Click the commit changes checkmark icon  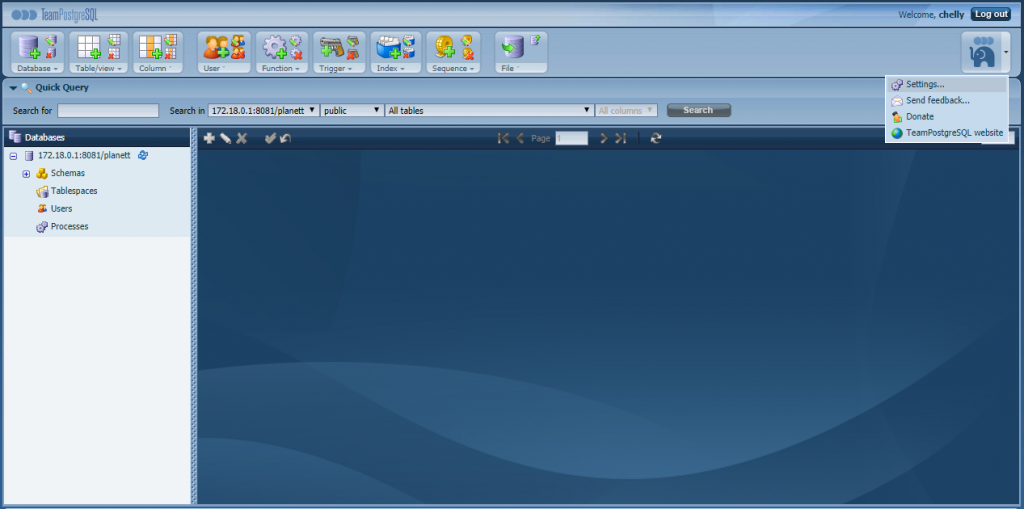click(x=270, y=138)
